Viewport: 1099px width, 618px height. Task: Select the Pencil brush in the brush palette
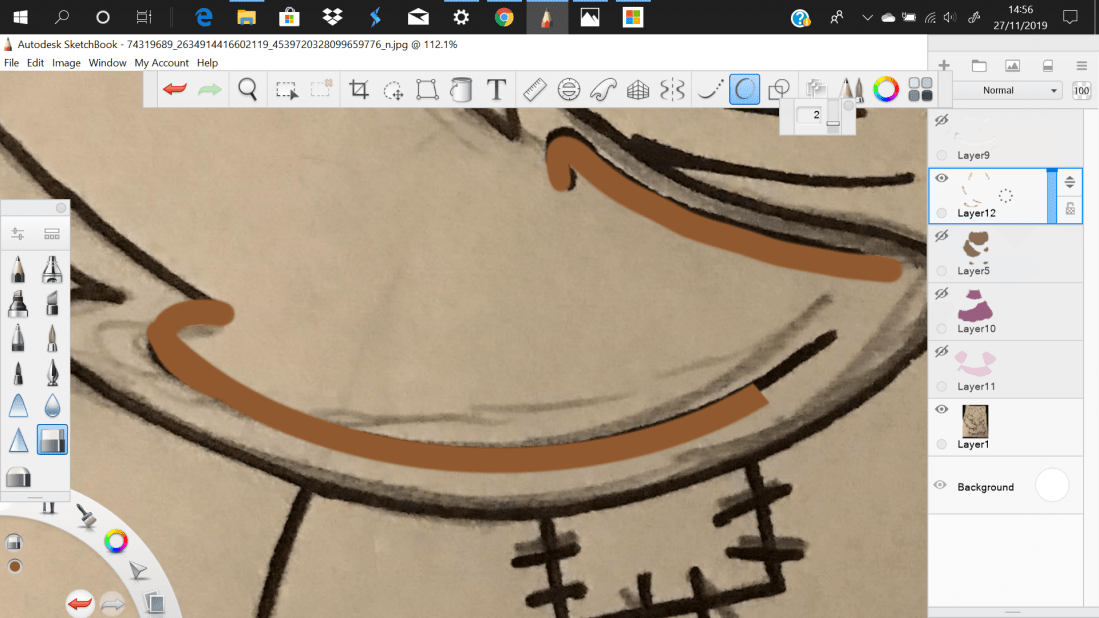click(17, 270)
